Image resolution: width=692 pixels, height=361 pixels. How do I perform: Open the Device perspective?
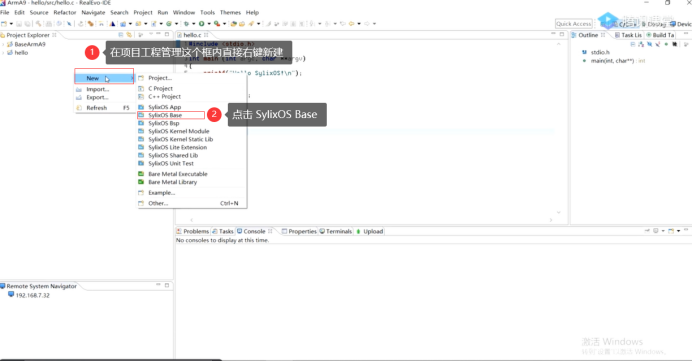coord(681,24)
